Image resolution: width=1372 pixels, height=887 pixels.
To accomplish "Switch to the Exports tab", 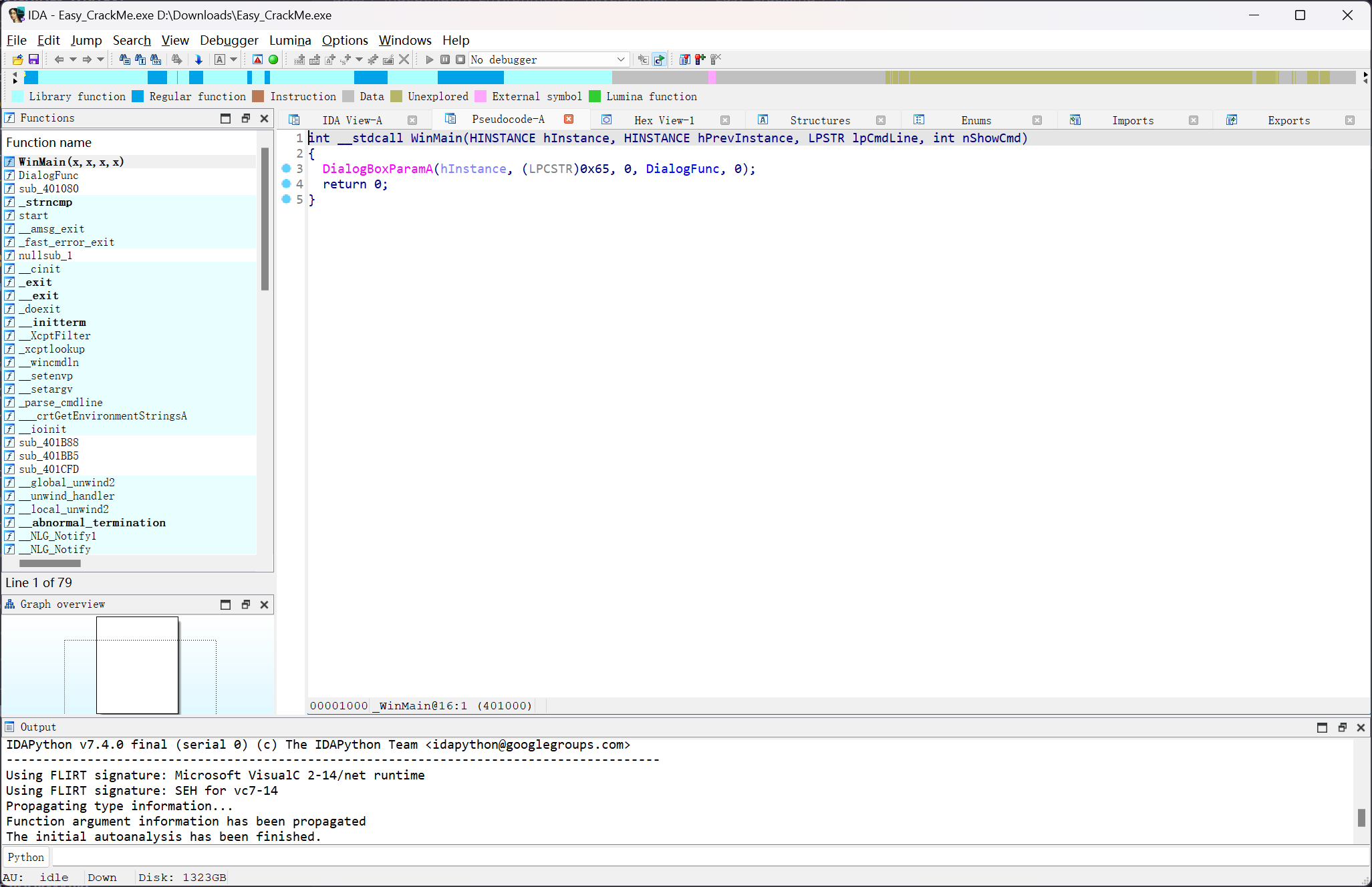I will tap(1288, 120).
